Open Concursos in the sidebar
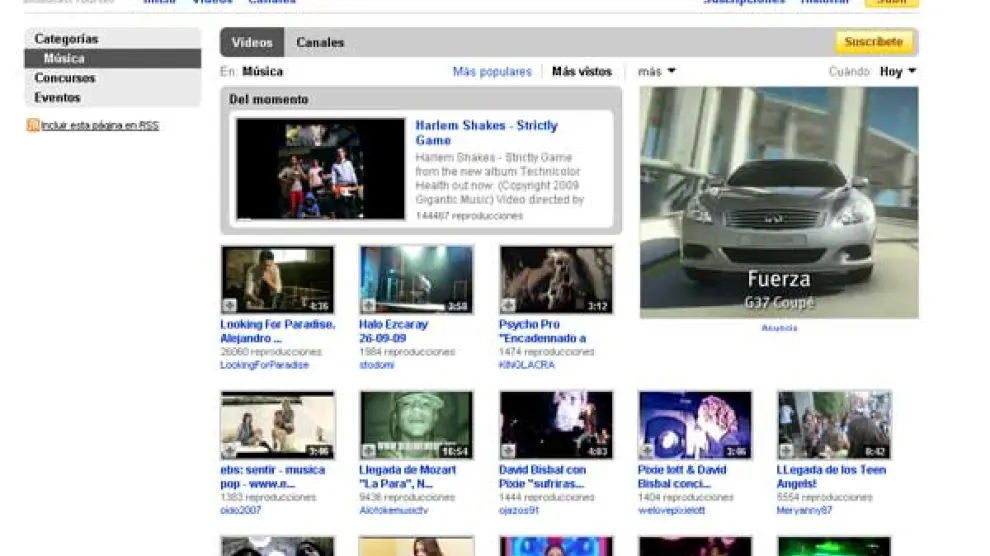 coord(65,78)
